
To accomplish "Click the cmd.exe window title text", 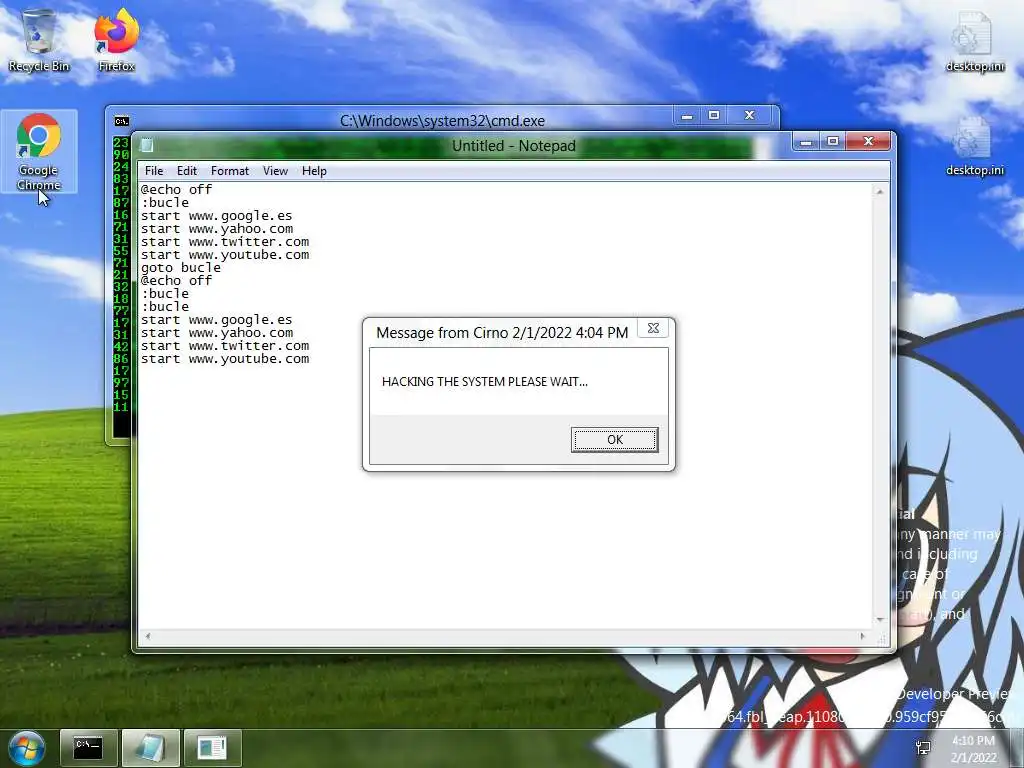I will pyautogui.click(x=442, y=121).
